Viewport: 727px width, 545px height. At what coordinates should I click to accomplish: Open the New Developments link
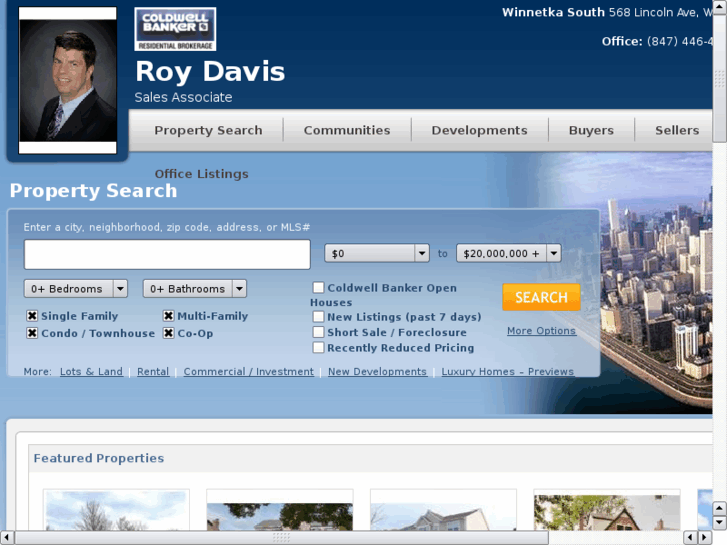pos(377,372)
